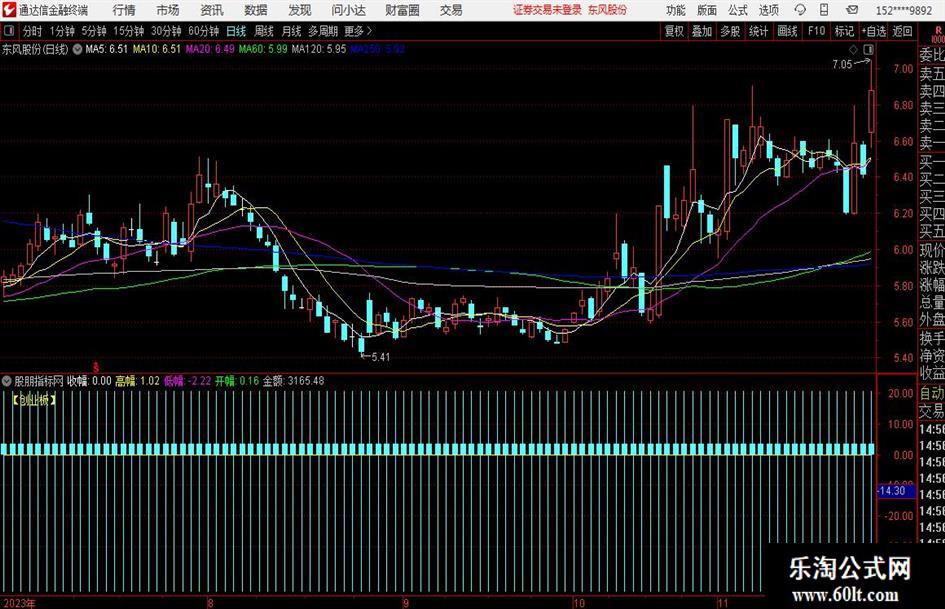945x609 pixels.
Task: Select the 日线 daily period tab
Action: pos(236,31)
